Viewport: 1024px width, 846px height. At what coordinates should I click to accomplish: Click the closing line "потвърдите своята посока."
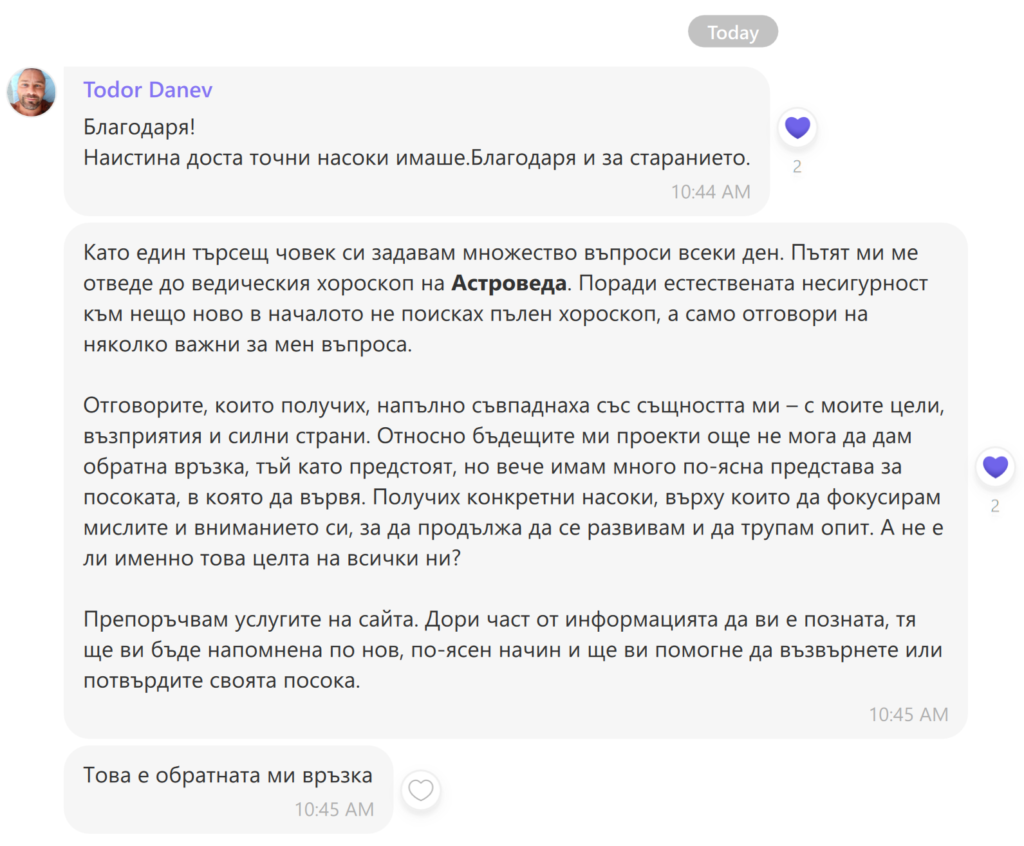coord(221,681)
